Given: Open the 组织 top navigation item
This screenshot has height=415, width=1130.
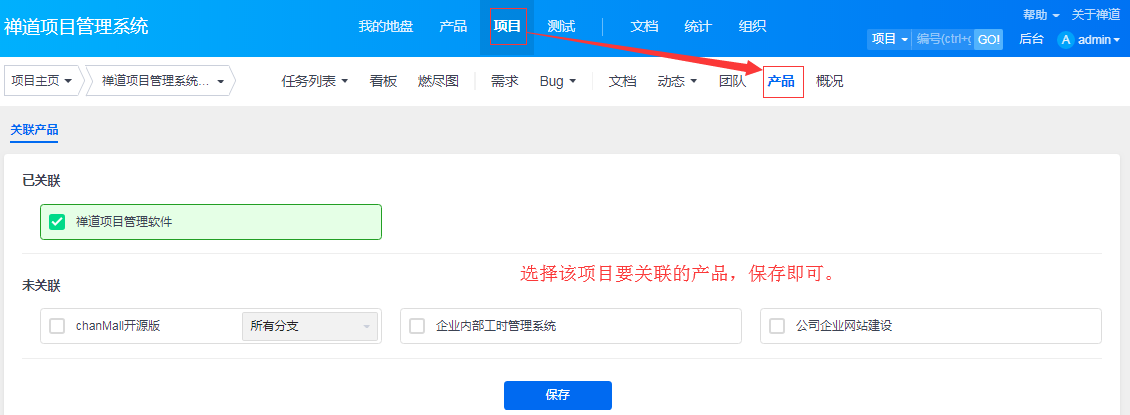Looking at the screenshot, I should point(752,27).
